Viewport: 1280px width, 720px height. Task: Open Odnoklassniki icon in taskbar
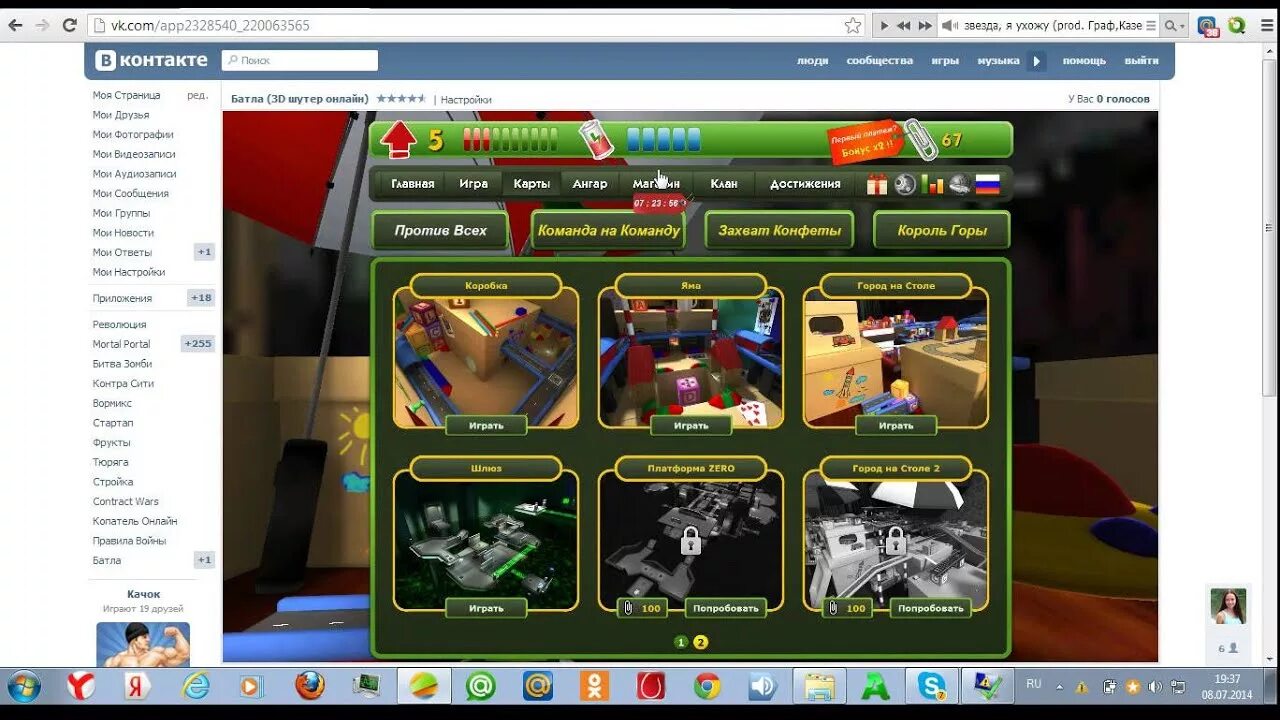pos(594,686)
